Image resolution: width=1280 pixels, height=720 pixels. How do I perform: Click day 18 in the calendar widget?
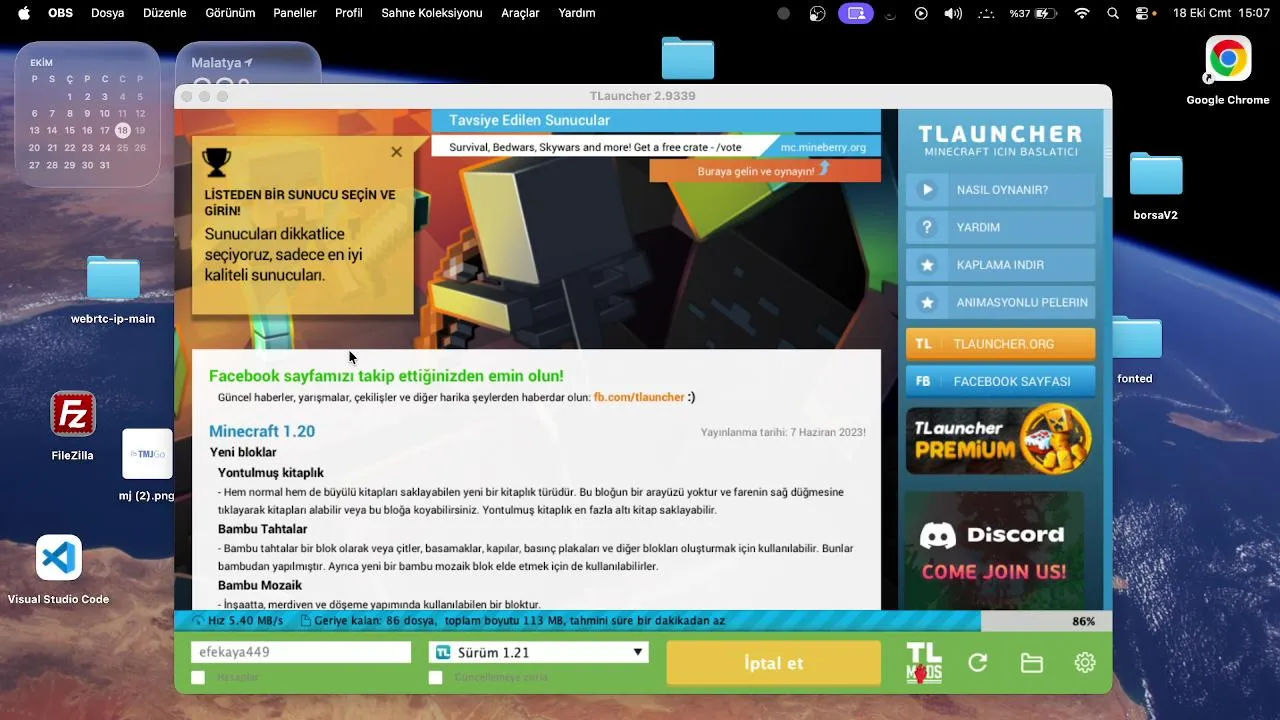click(x=122, y=130)
